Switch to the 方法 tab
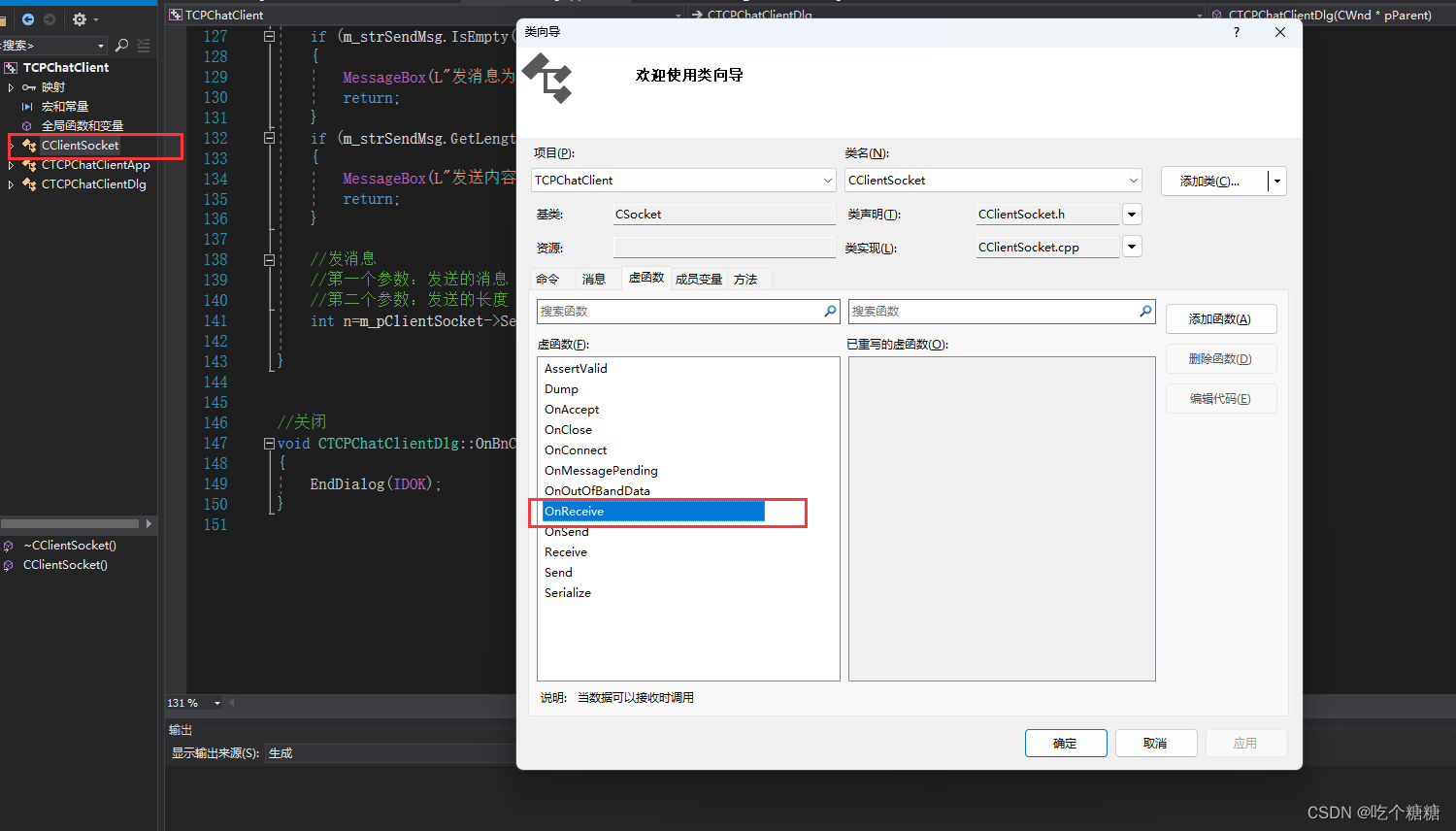1456x831 pixels. [x=745, y=280]
